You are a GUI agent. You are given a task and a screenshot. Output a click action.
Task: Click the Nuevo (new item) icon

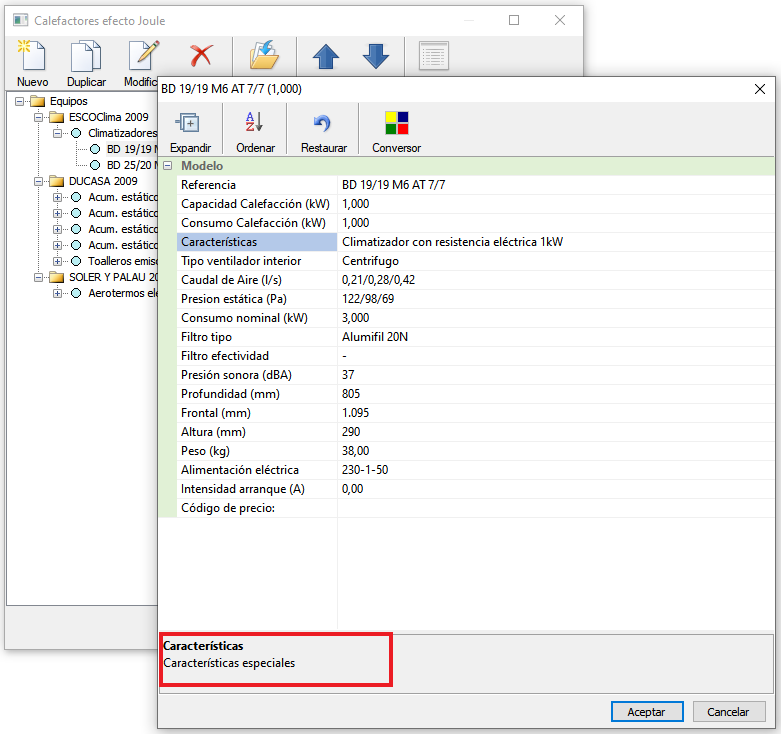32,56
